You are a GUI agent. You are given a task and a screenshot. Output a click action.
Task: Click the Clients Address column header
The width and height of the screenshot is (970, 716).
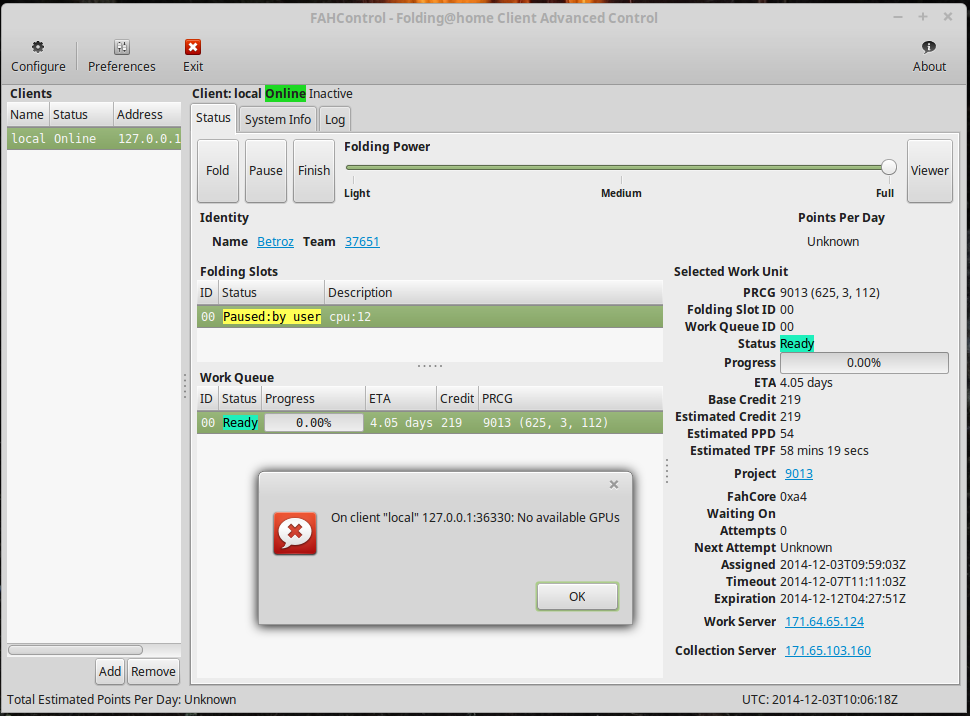coord(147,114)
